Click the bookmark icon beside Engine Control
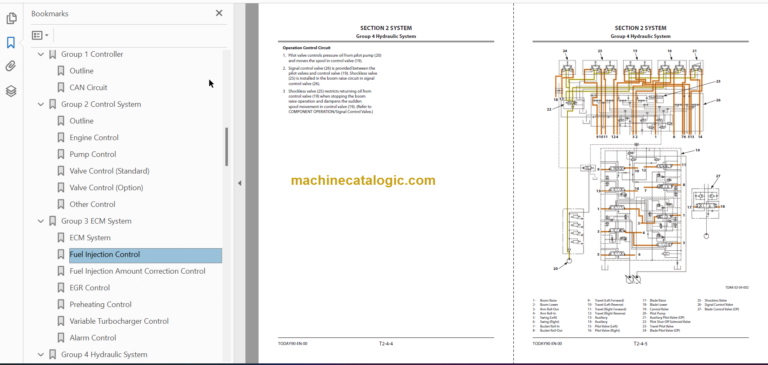This screenshot has width=768, height=365. [x=61, y=138]
